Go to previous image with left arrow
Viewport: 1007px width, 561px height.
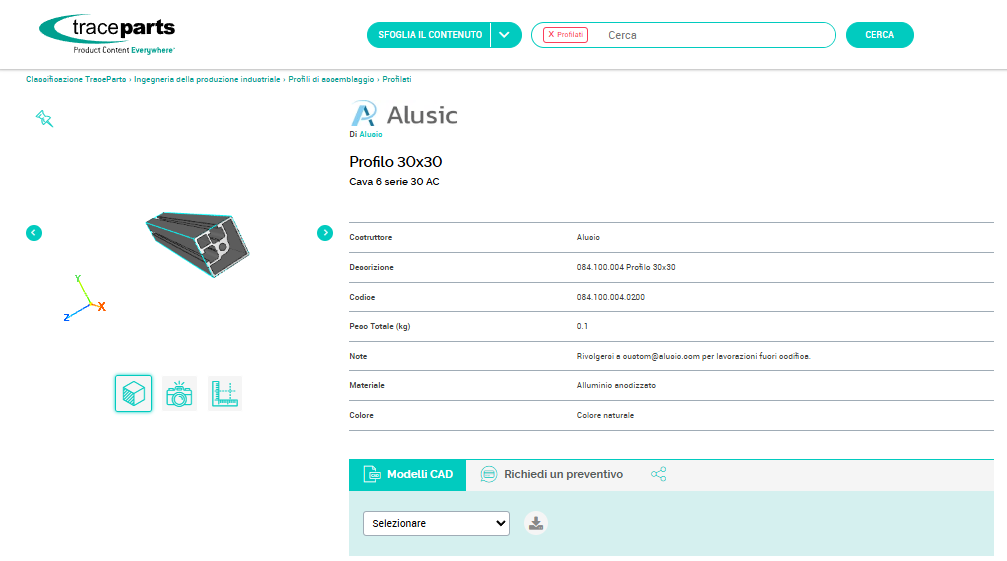click(x=34, y=233)
